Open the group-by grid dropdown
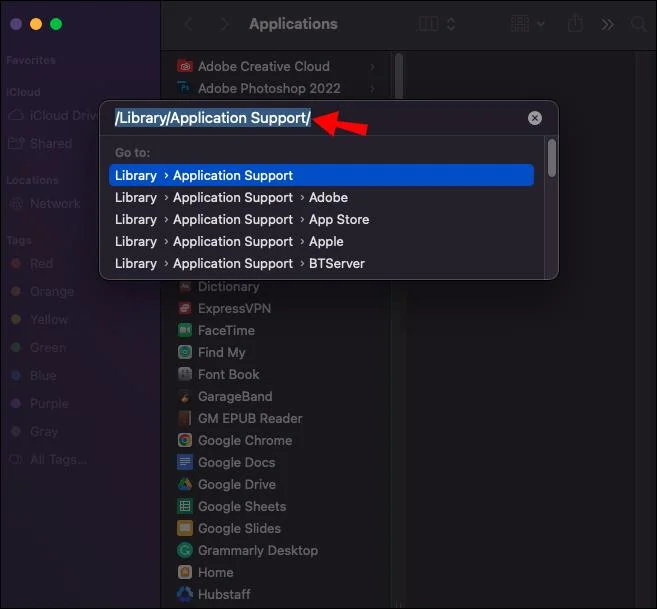 tap(529, 24)
